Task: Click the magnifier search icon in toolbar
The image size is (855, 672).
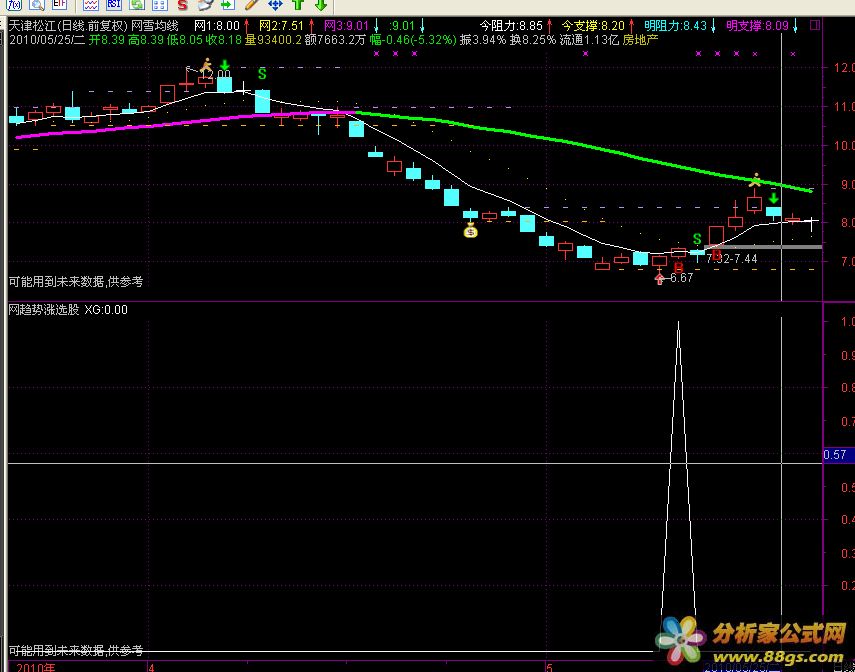Action: pyautogui.click(x=37, y=5)
